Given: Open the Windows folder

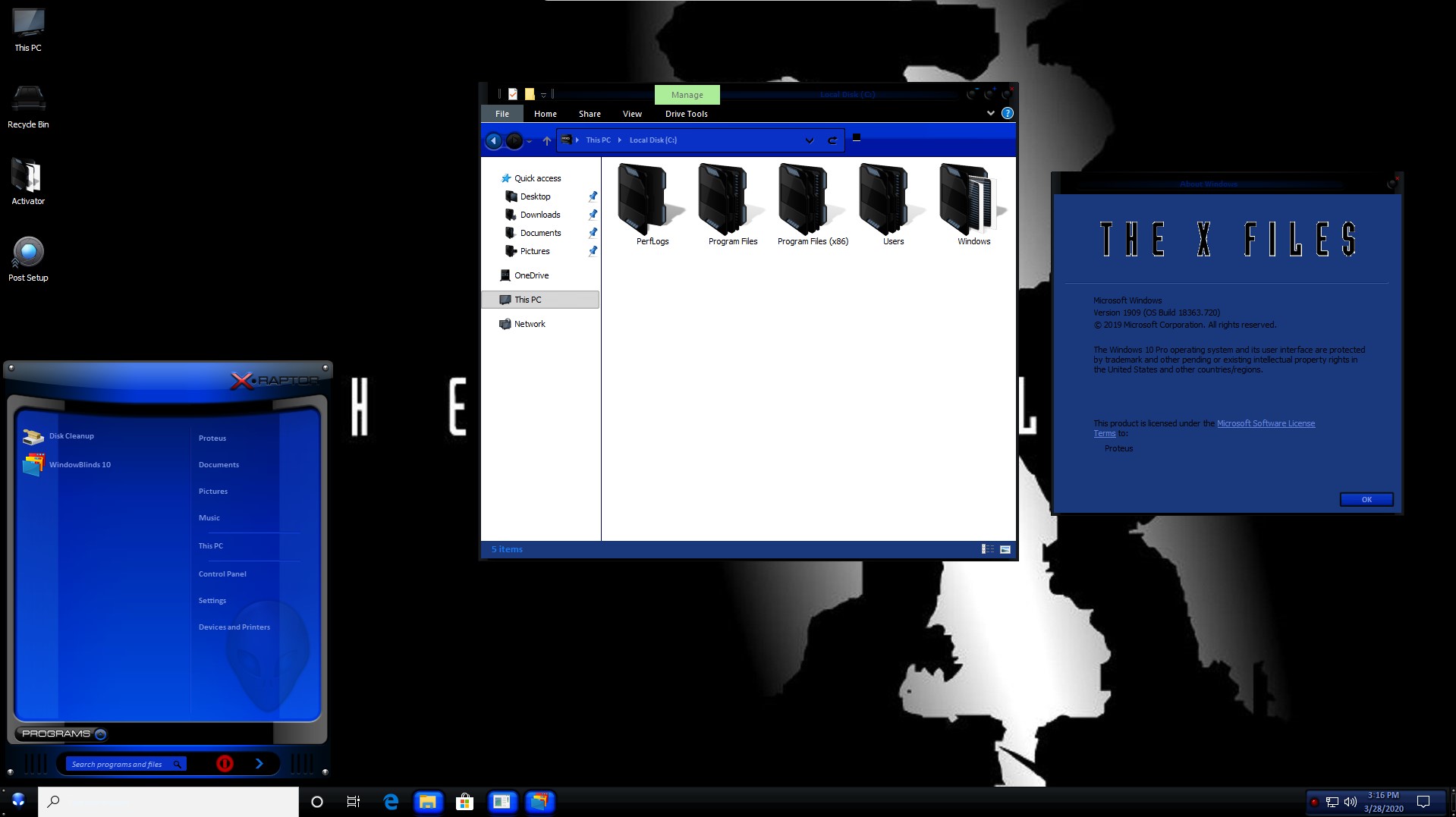Looking at the screenshot, I should (x=973, y=205).
